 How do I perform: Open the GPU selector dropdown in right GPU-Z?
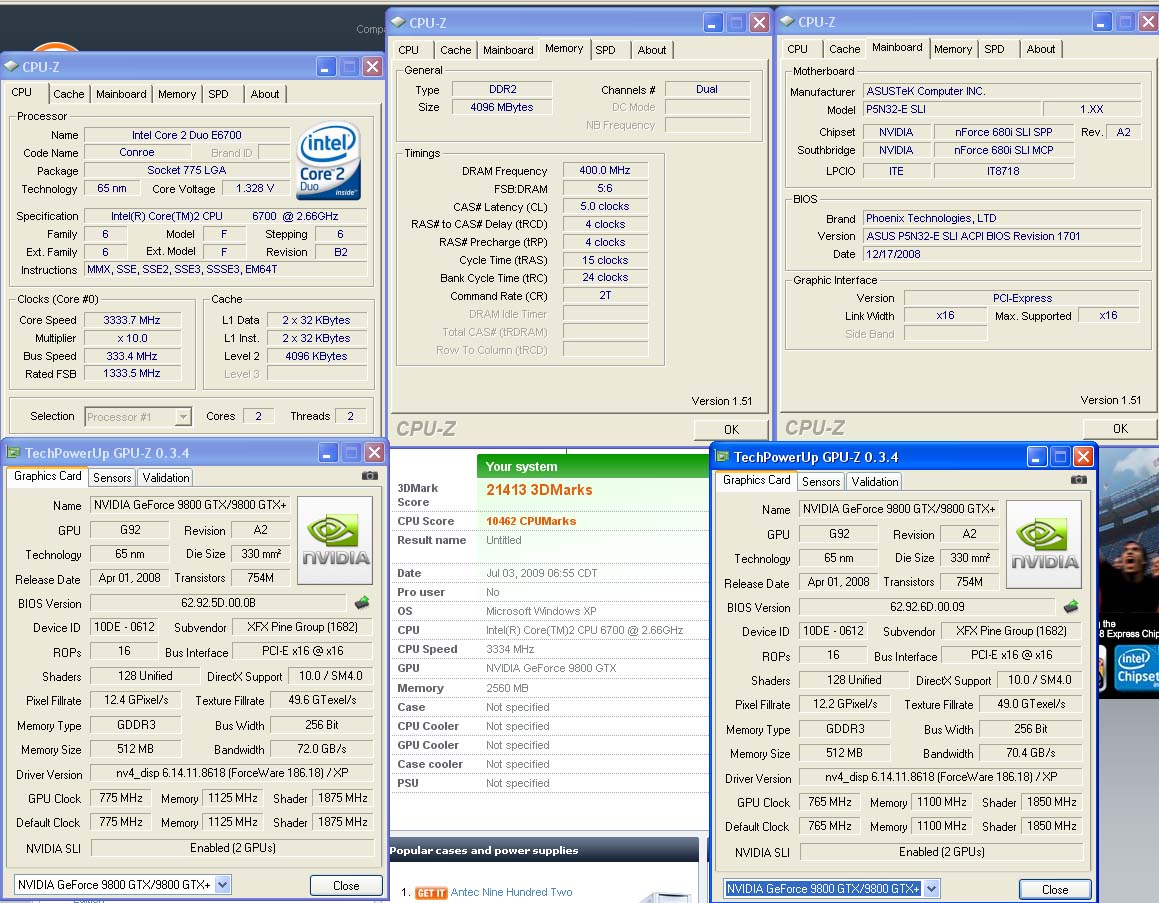point(932,888)
